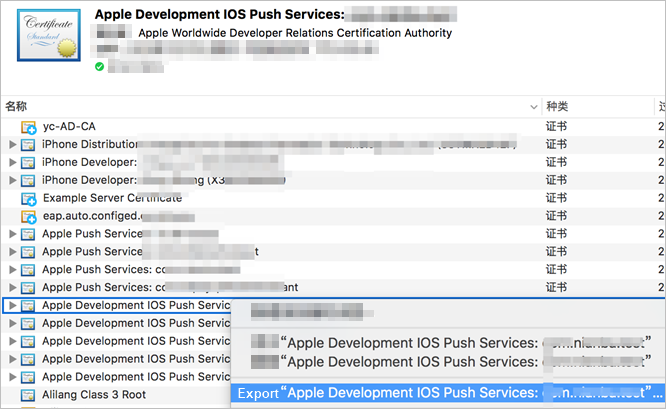The height and width of the screenshot is (409, 666).
Task: Click the bold 'Apple Development IOS Push Services:' heading
Action: point(220,14)
